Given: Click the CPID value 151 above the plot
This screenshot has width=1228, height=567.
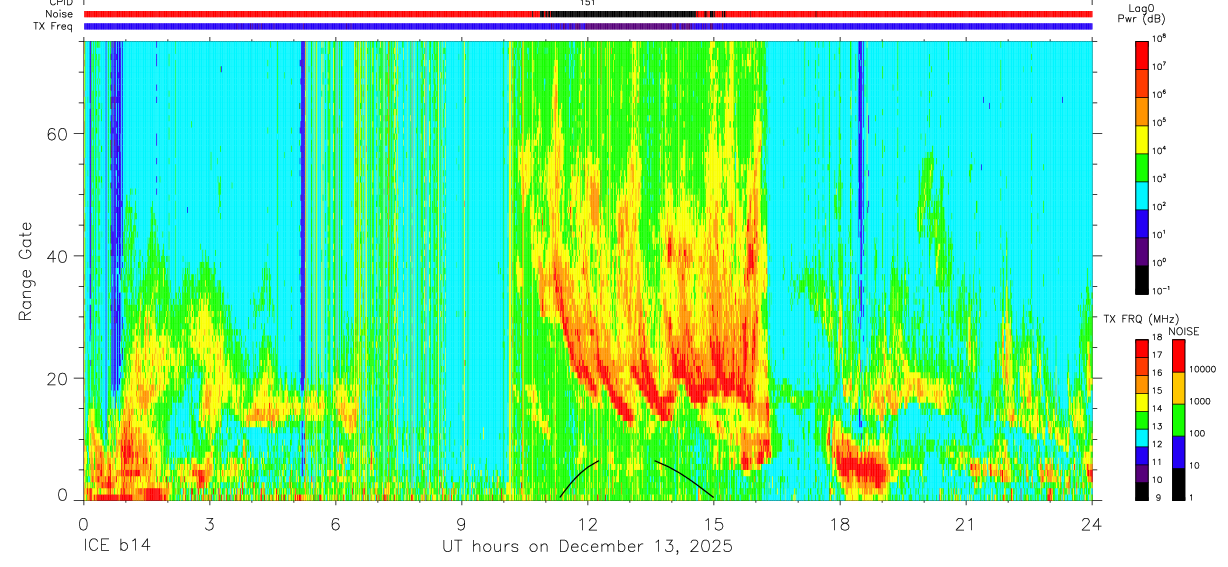Looking at the screenshot, I should click(x=588, y=3).
